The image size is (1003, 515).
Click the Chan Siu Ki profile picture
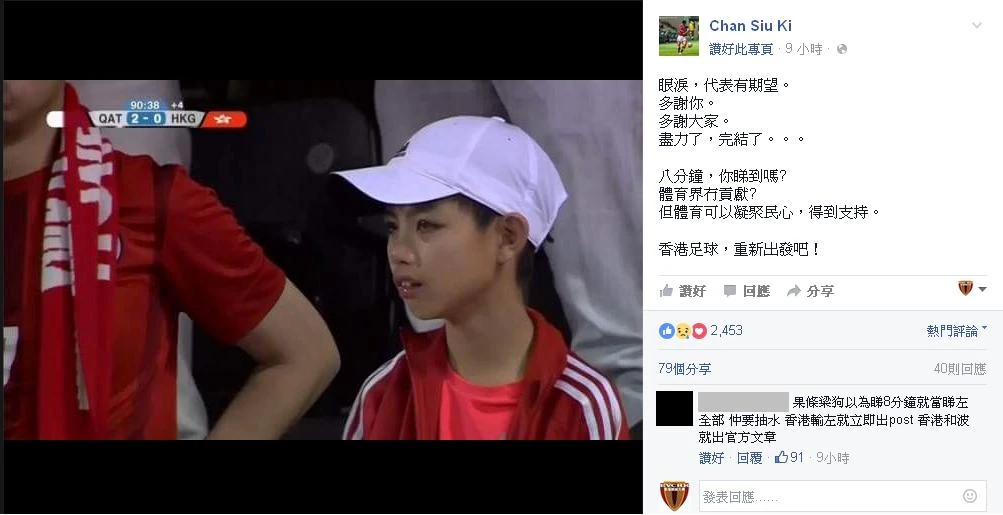tap(679, 36)
